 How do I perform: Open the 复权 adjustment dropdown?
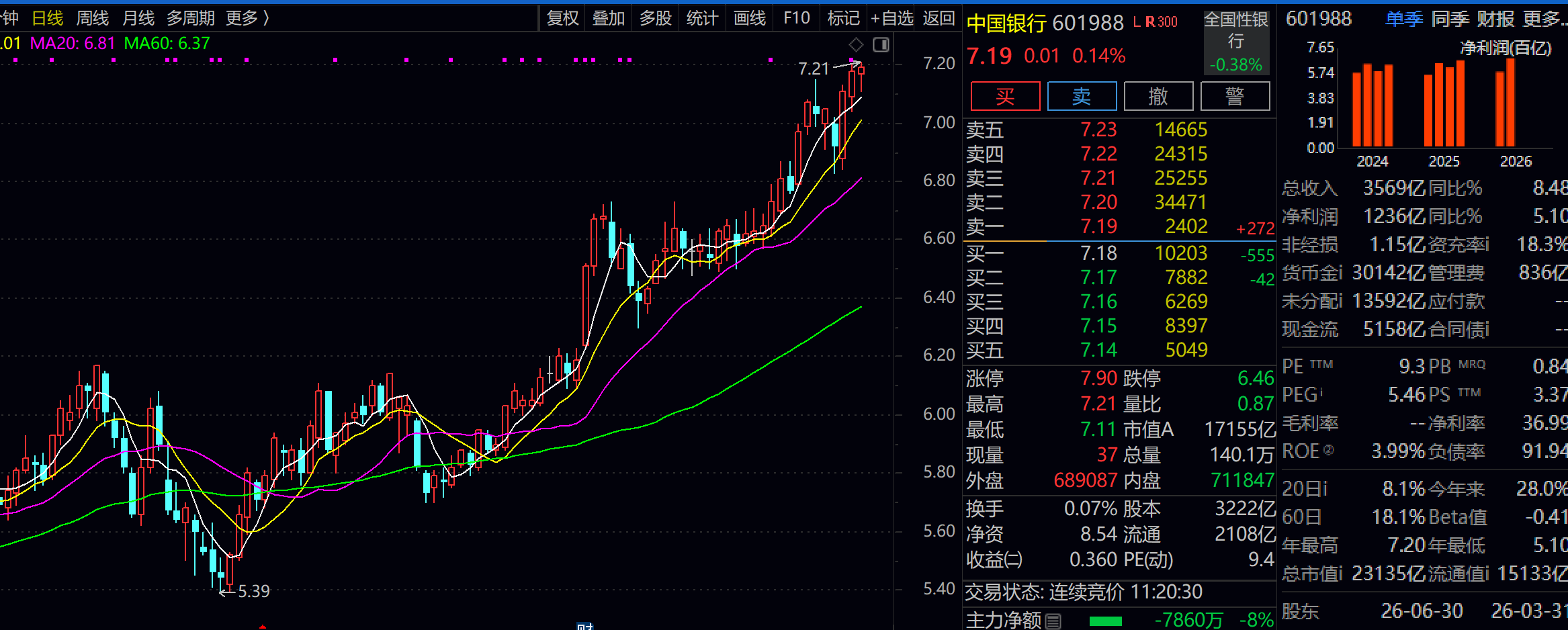click(562, 18)
